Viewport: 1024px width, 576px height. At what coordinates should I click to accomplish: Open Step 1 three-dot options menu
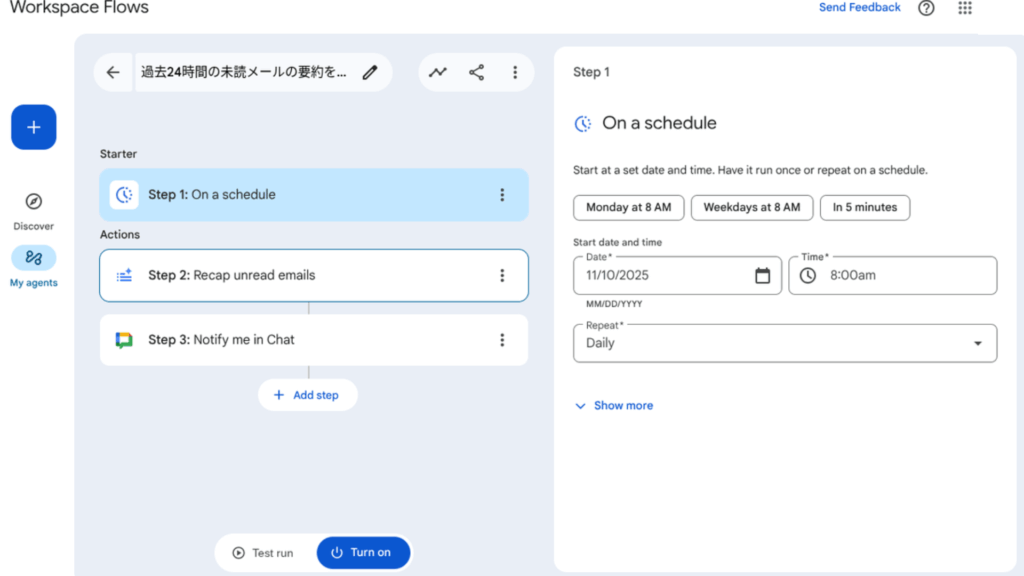coord(502,195)
